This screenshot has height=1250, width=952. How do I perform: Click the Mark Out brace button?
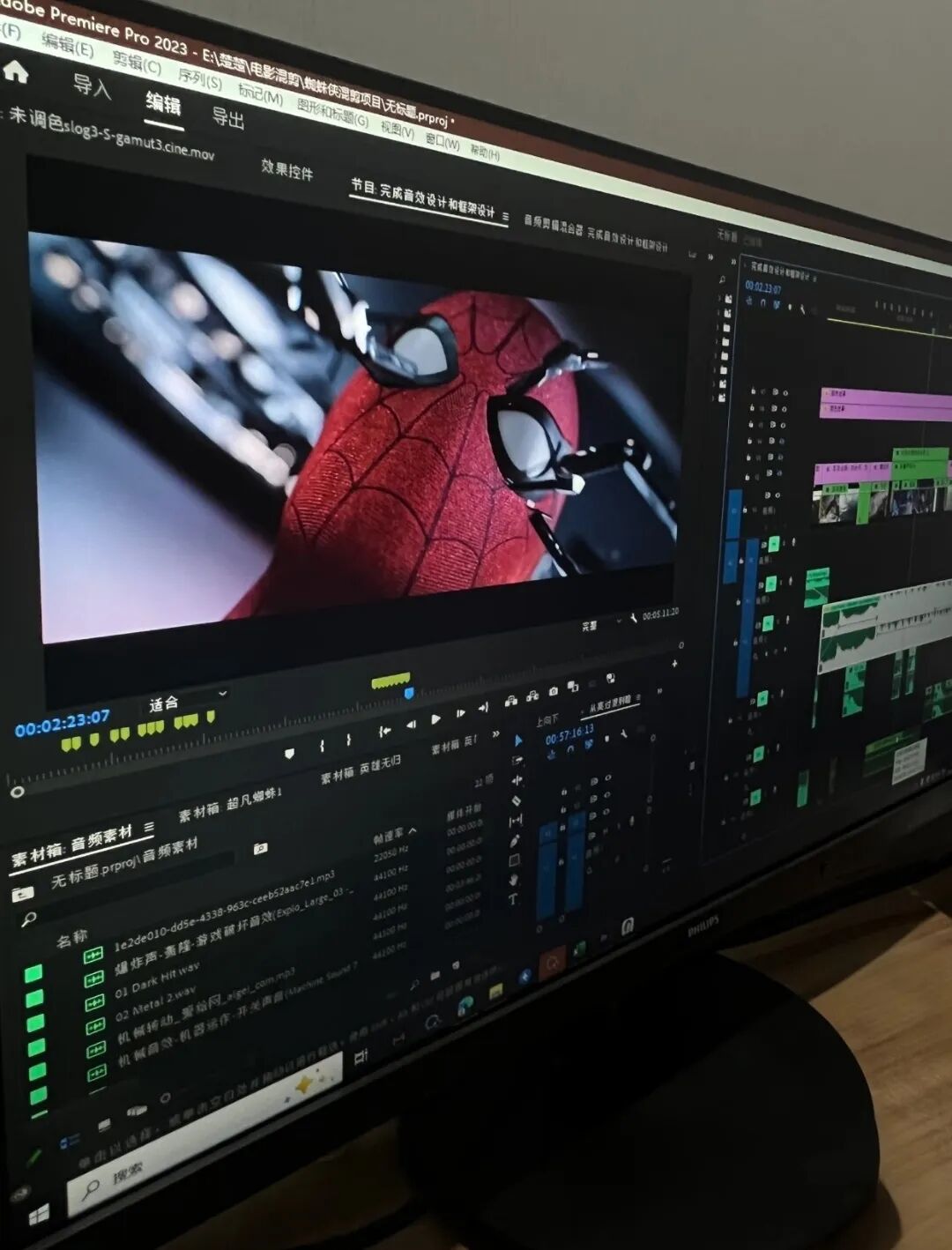(349, 740)
